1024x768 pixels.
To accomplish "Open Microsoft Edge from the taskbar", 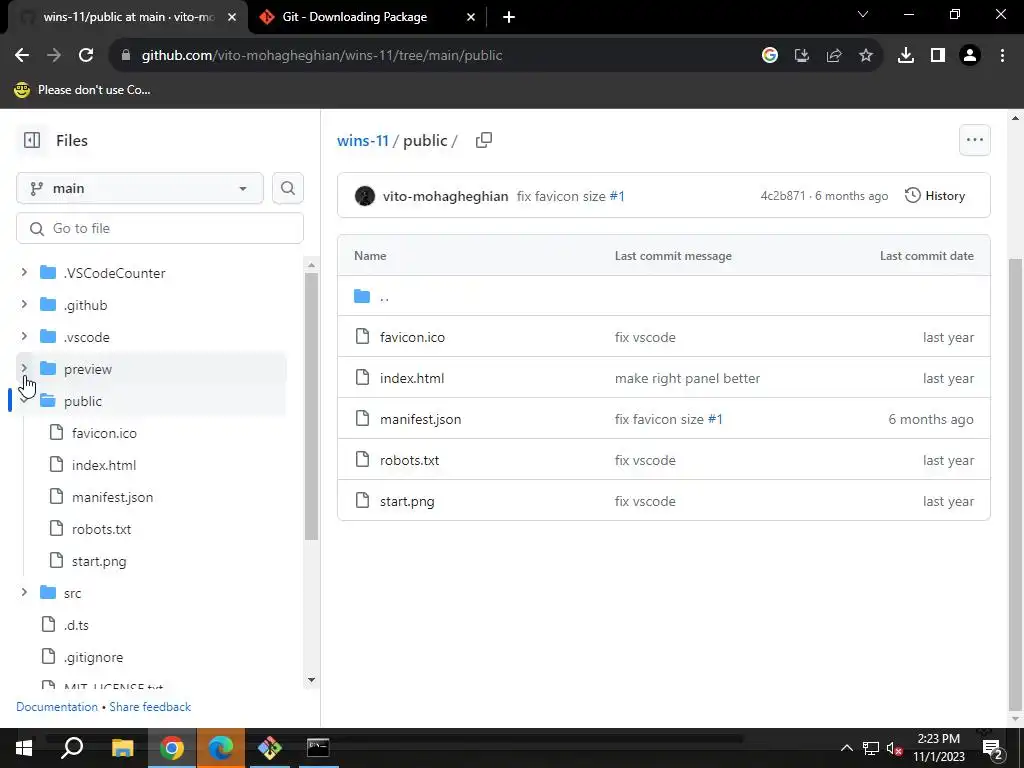I will point(221,748).
